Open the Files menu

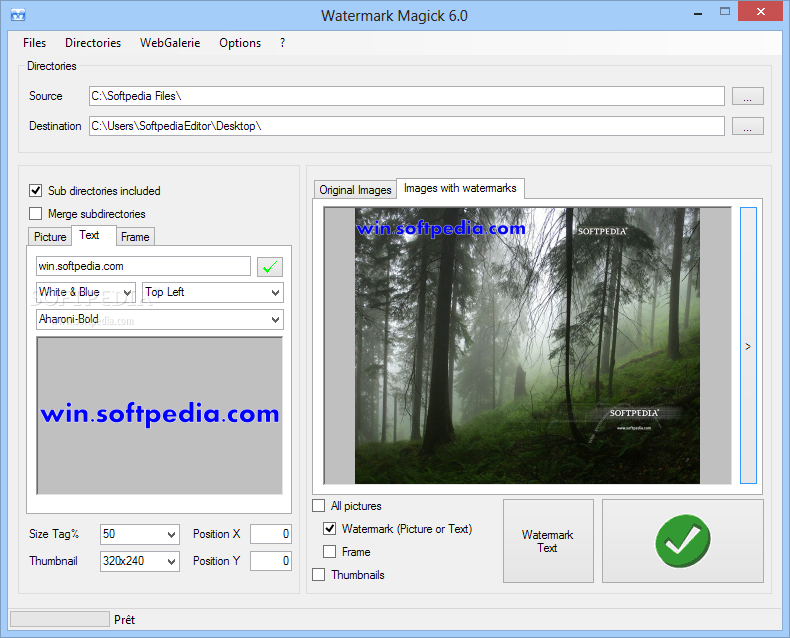tap(34, 43)
